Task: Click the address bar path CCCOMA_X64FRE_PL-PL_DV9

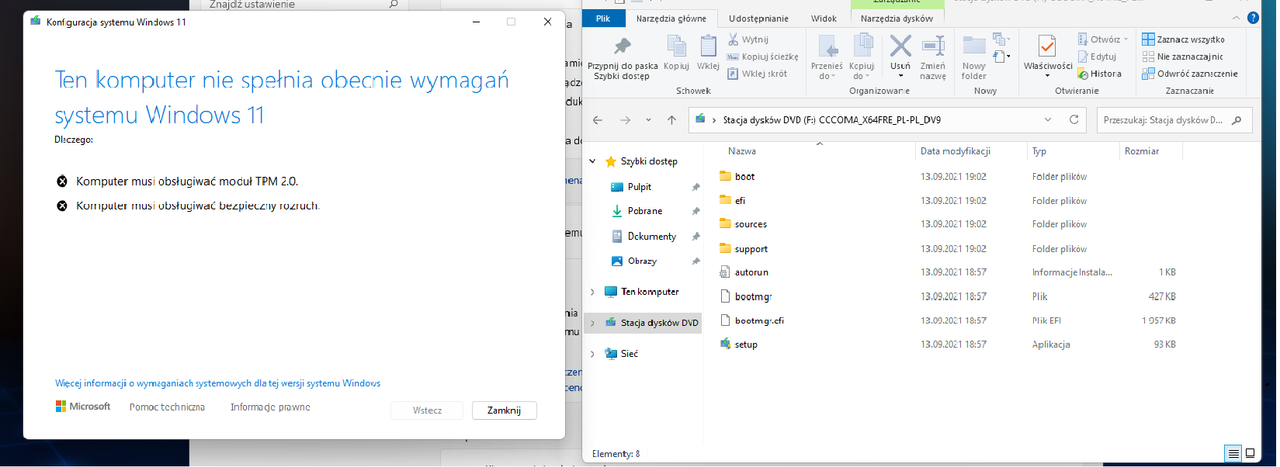Action: [x=879, y=120]
